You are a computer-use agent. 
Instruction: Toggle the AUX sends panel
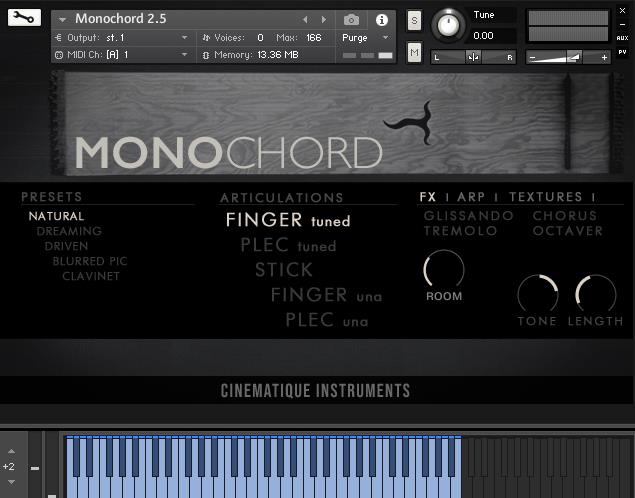coord(622,38)
